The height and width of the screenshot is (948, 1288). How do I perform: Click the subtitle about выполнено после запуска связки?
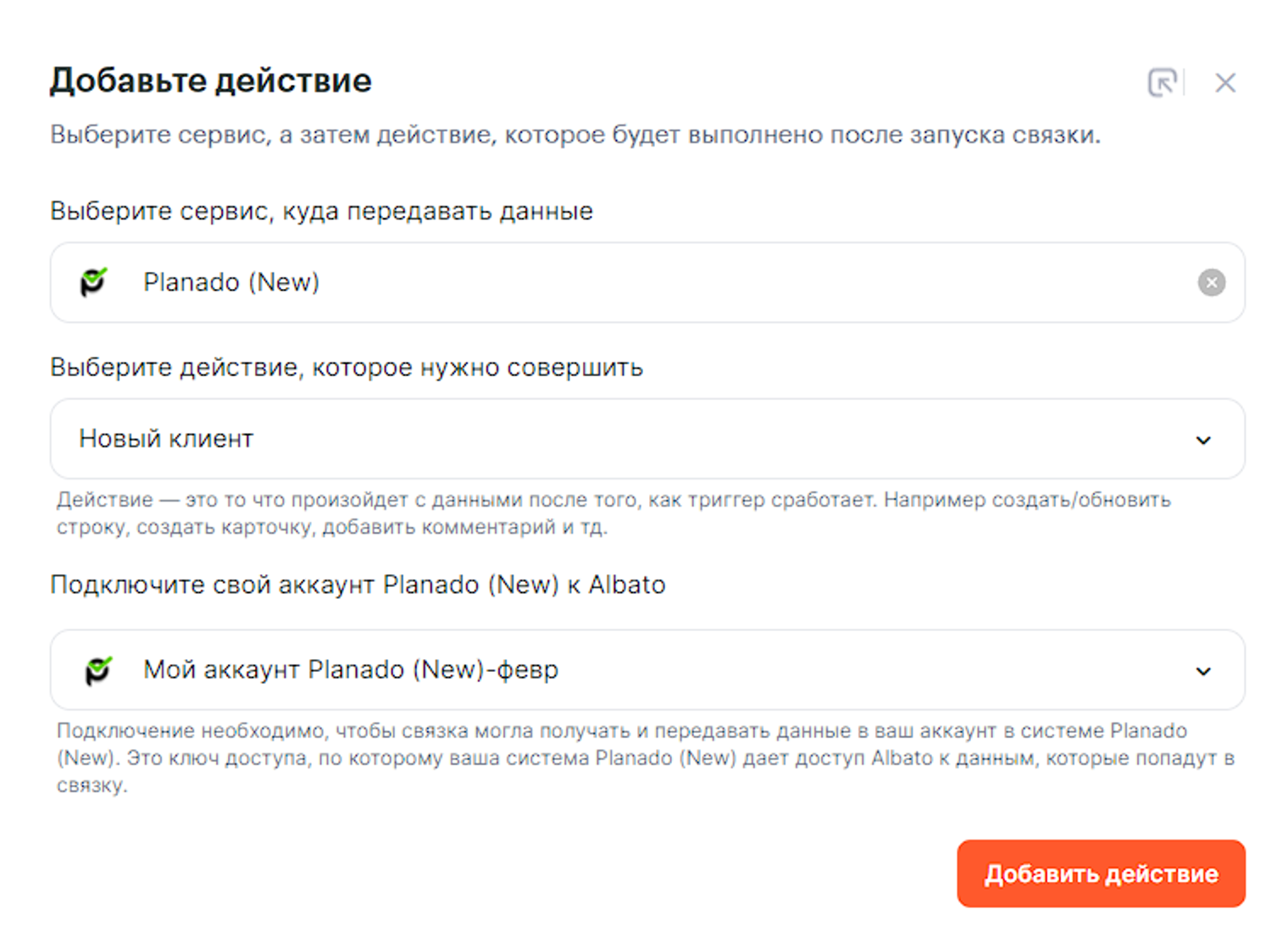pos(575,135)
